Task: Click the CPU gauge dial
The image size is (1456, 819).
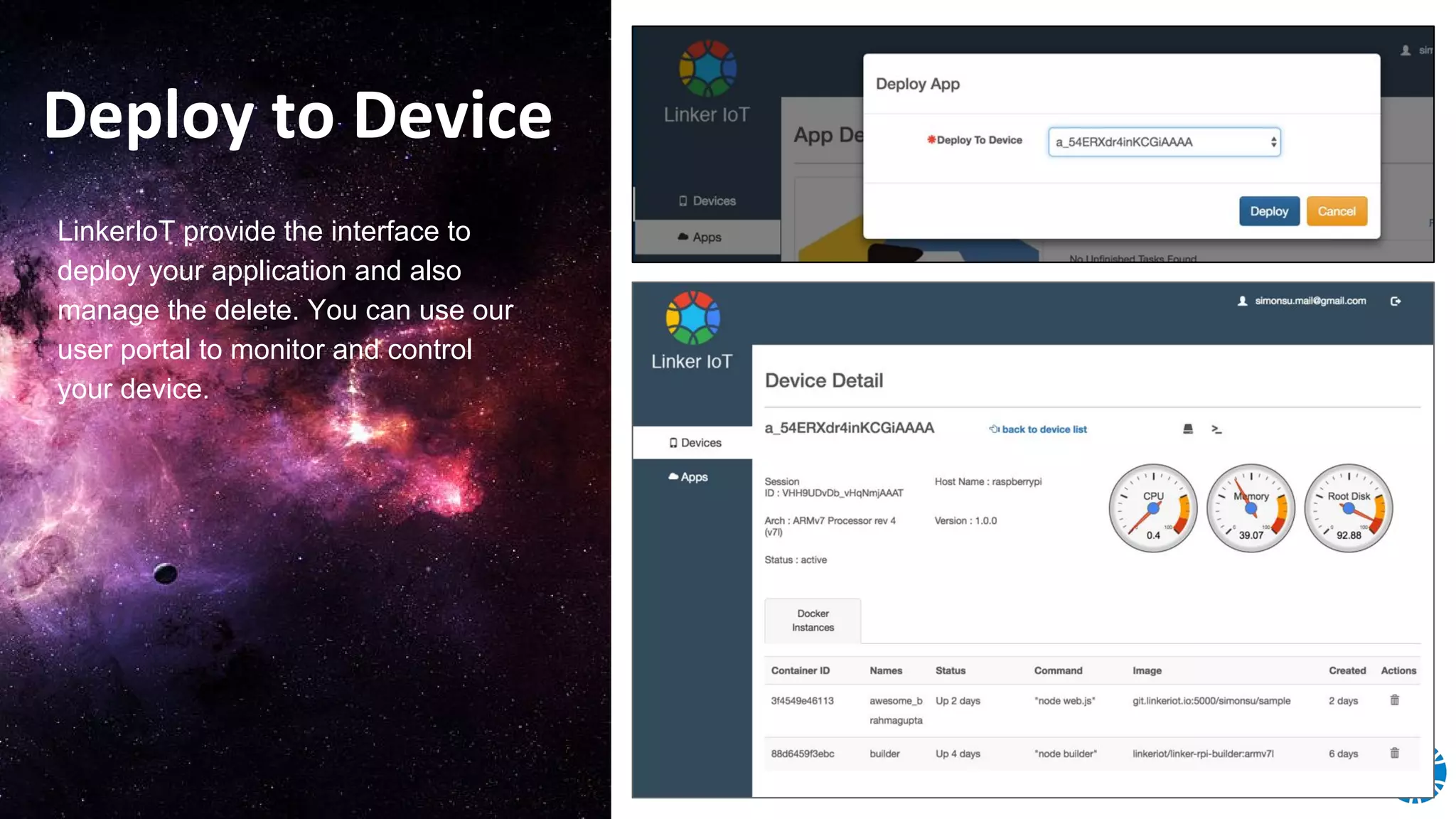Action: 1152,508
